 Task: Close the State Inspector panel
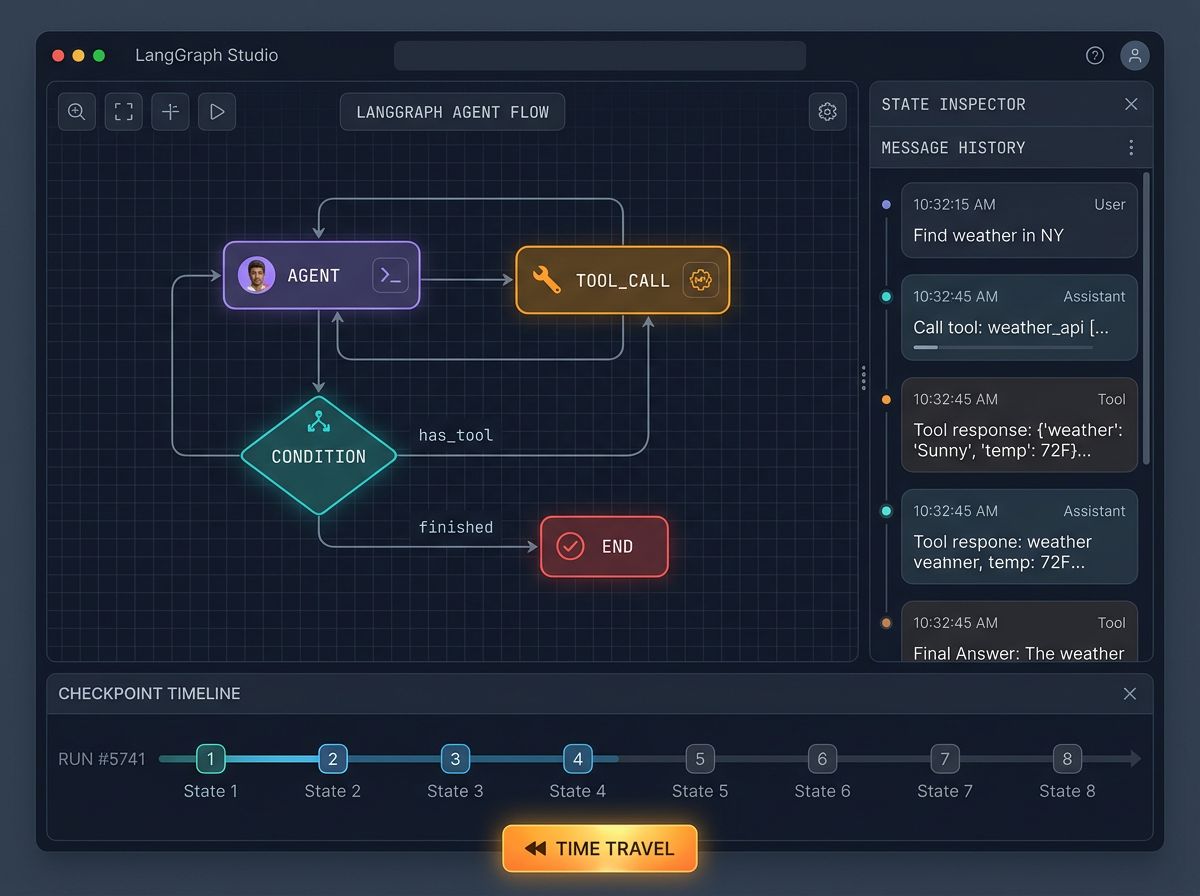pos(1131,104)
